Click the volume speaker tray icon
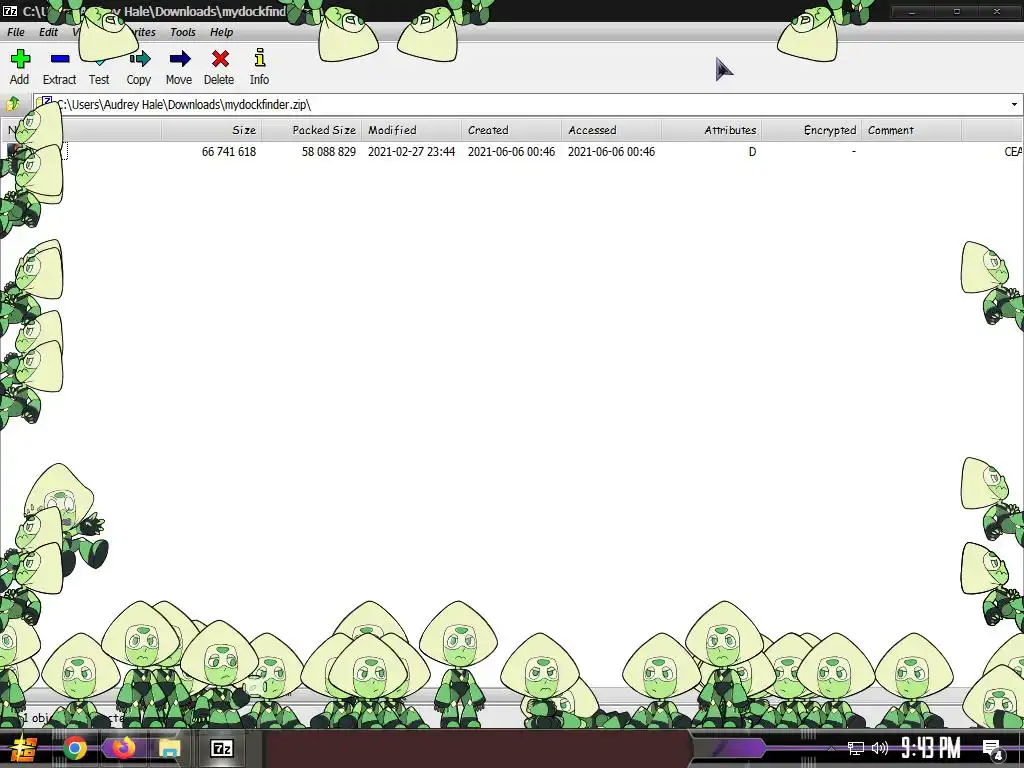1024x768 pixels. (x=880, y=748)
